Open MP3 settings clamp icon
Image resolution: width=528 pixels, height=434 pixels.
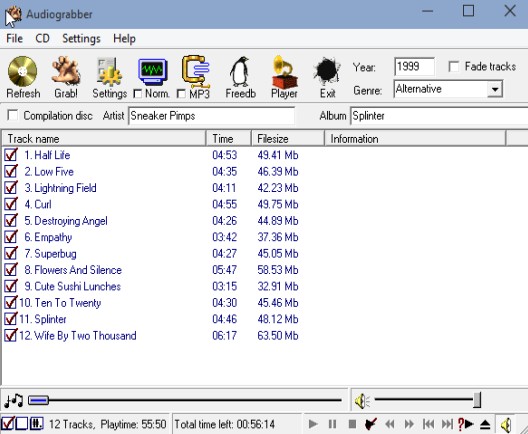click(196, 71)
